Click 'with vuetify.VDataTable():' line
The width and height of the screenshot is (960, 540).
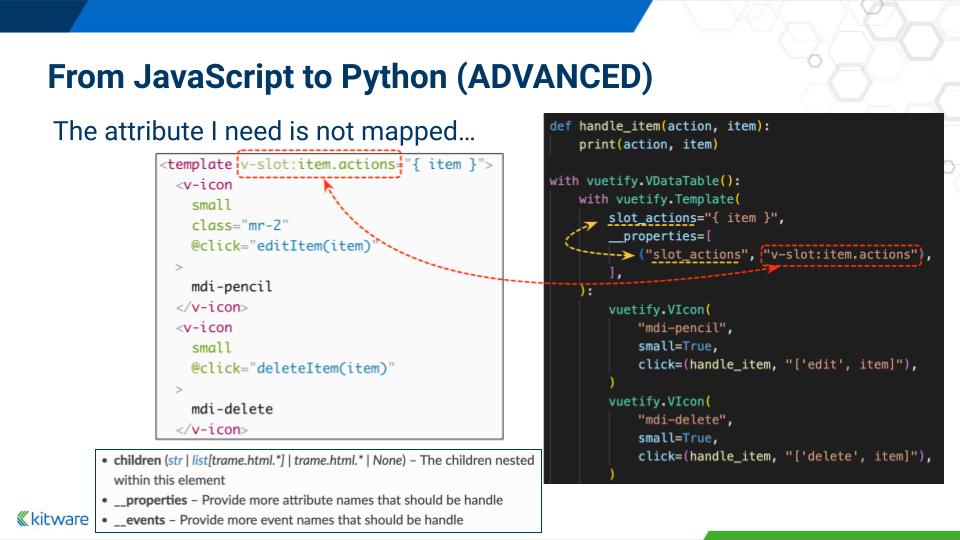click(645, 181)
